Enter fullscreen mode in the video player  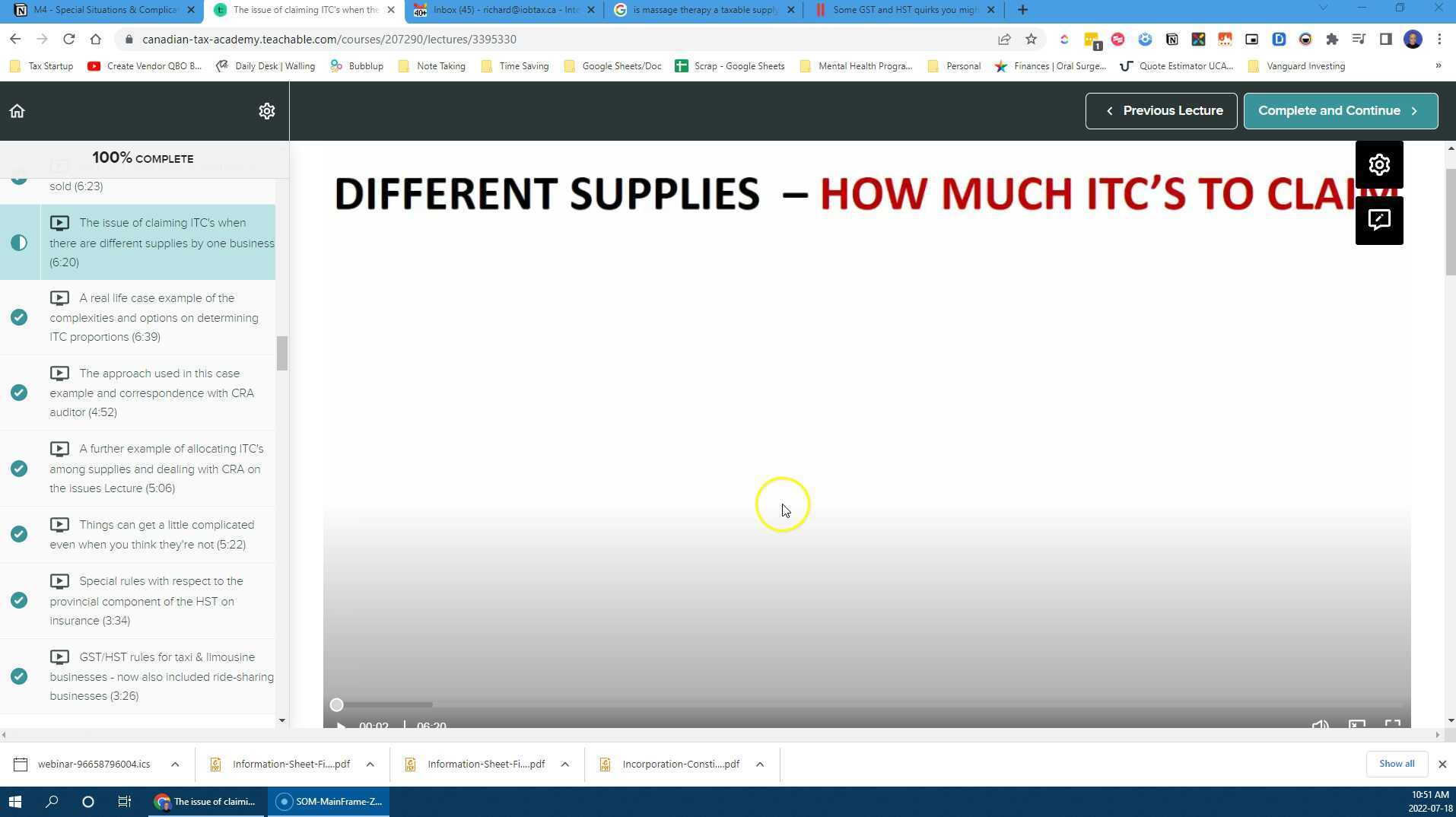pos(1392,726)
